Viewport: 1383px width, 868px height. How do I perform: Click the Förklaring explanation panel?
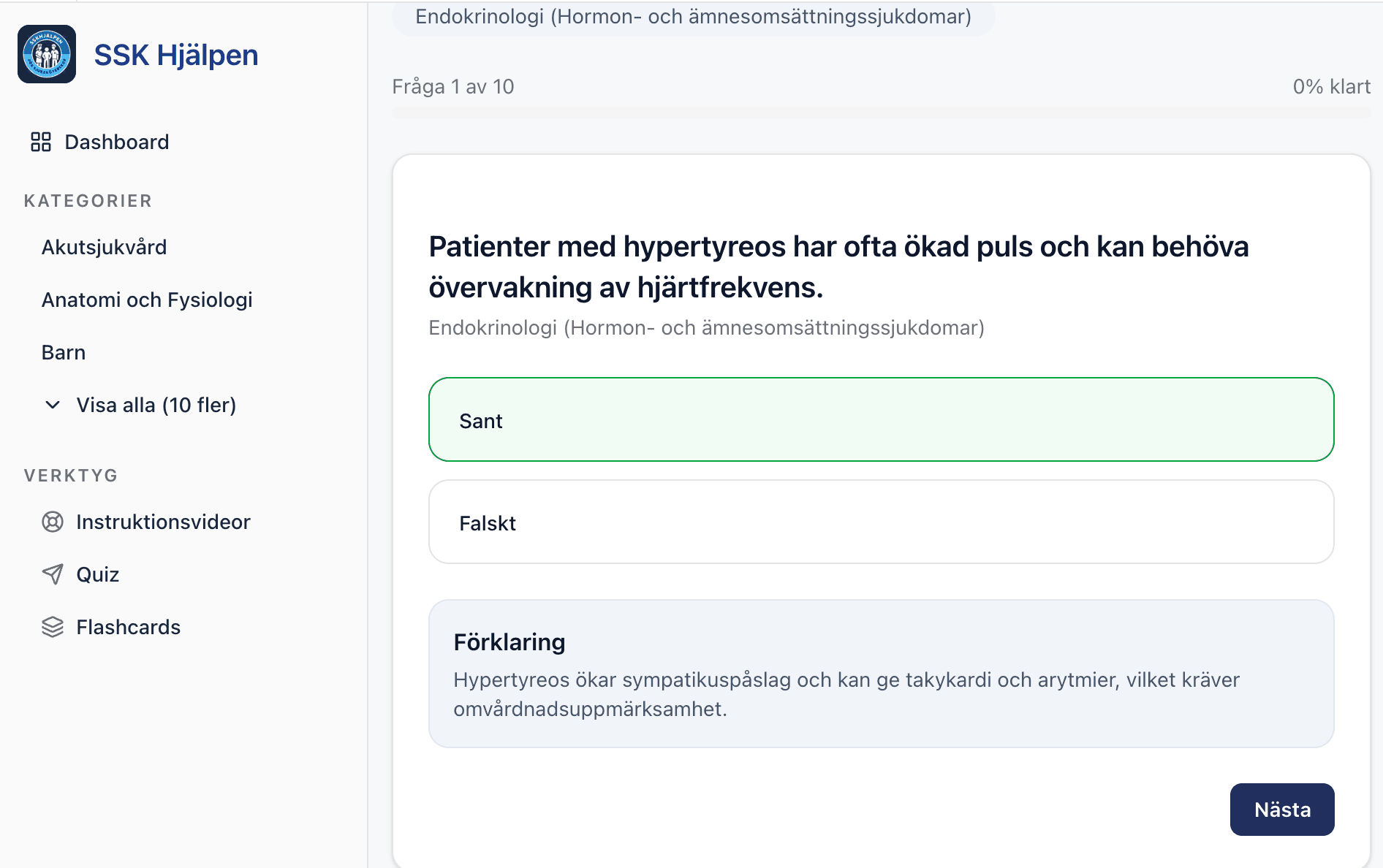pos(881,674)
